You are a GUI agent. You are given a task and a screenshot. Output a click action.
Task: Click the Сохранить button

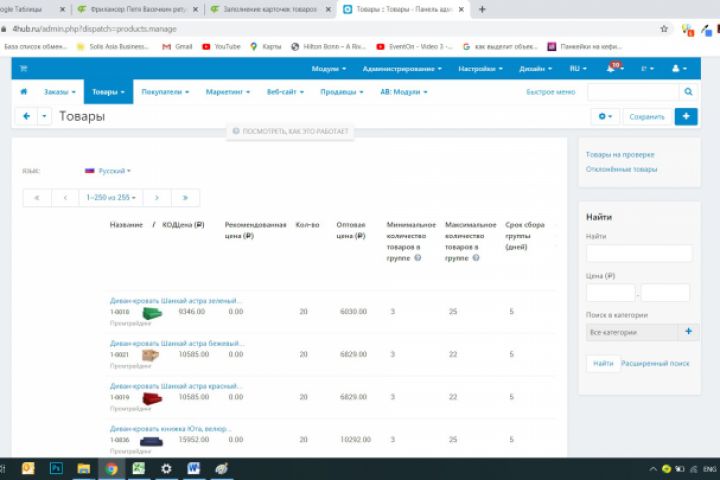click(x=647, y=117)
